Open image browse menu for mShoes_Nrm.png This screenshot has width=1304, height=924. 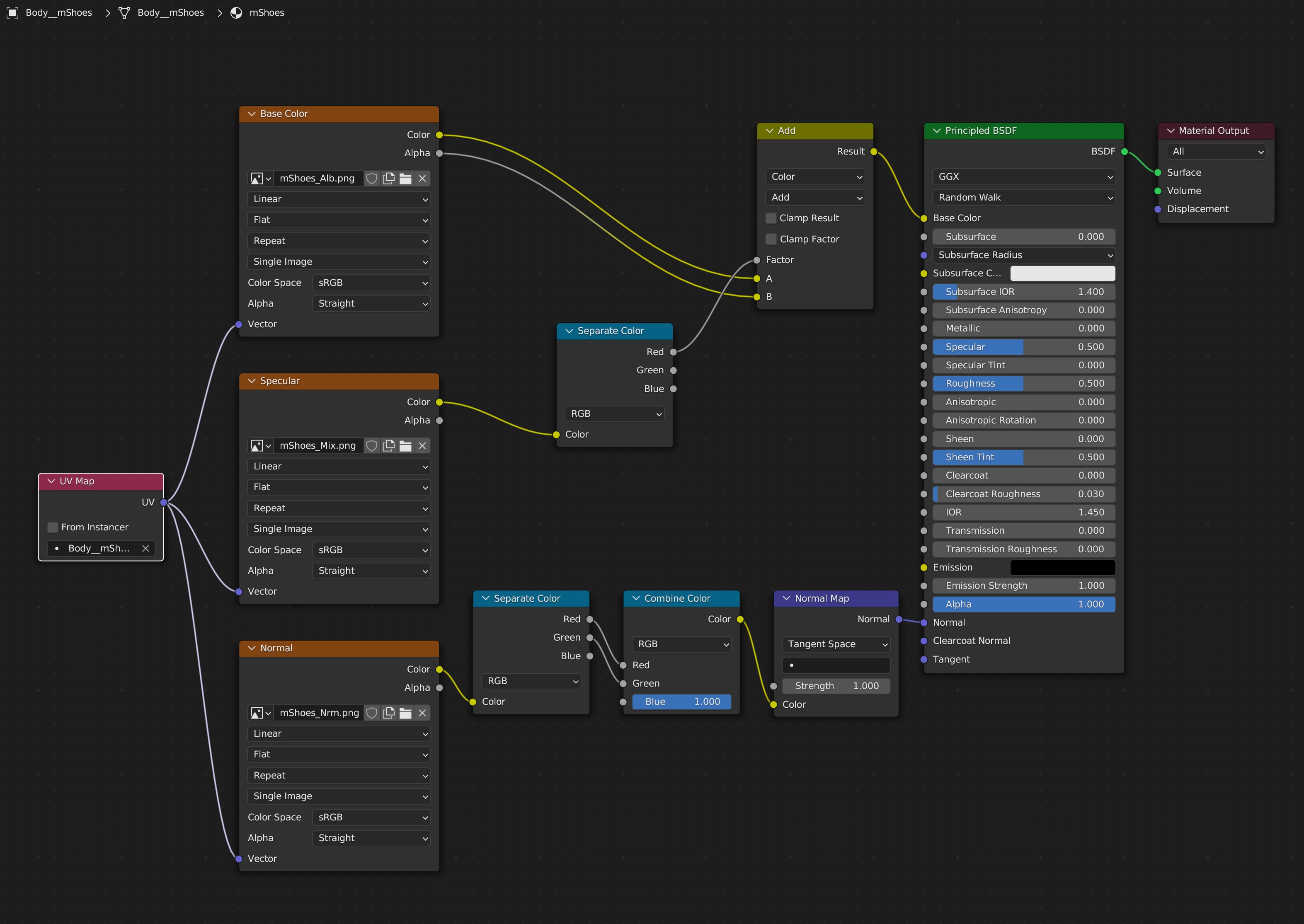pos(261,713)
